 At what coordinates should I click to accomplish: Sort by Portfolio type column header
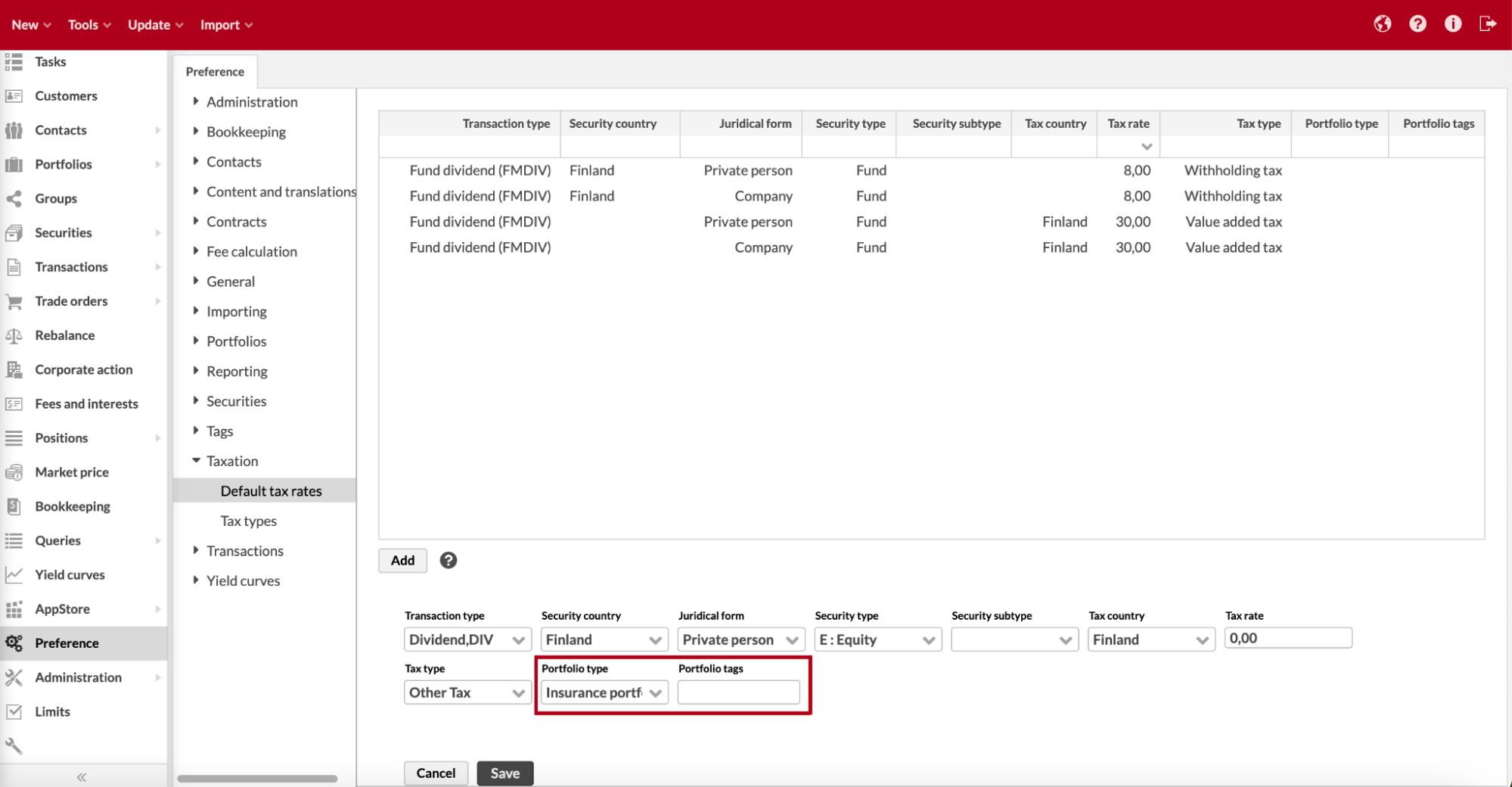(x=1341, y=123)
